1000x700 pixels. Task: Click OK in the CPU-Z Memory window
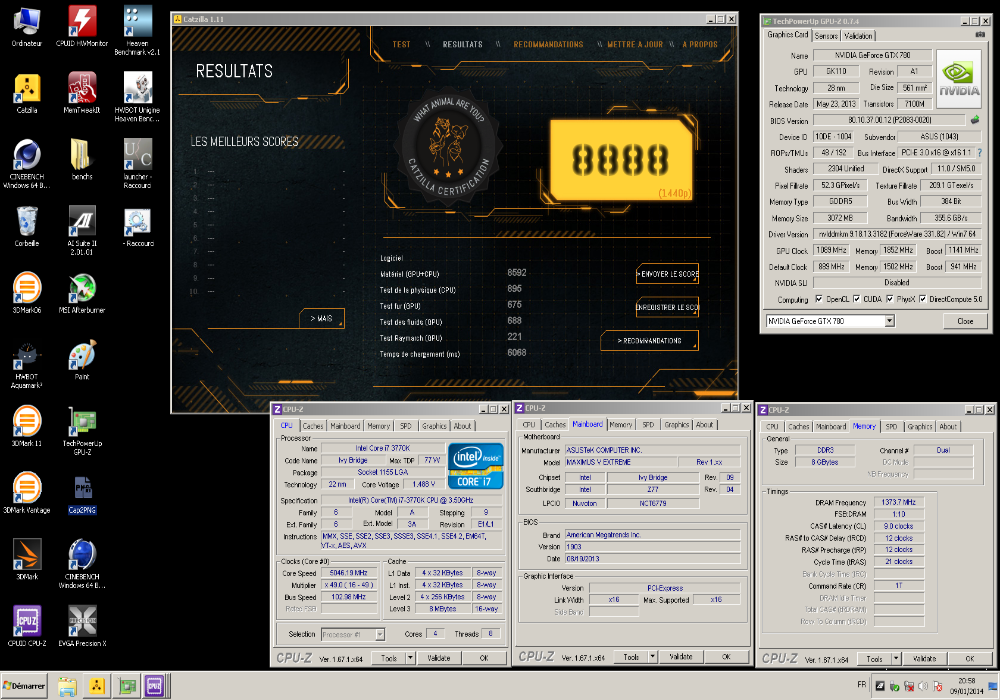(x=969, y=659)
